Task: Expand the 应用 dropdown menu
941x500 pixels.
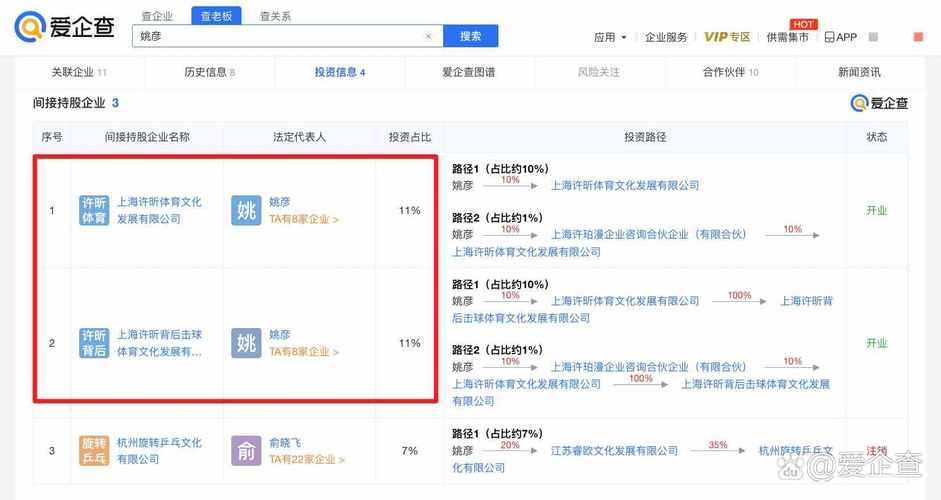Action: [610, 37]
